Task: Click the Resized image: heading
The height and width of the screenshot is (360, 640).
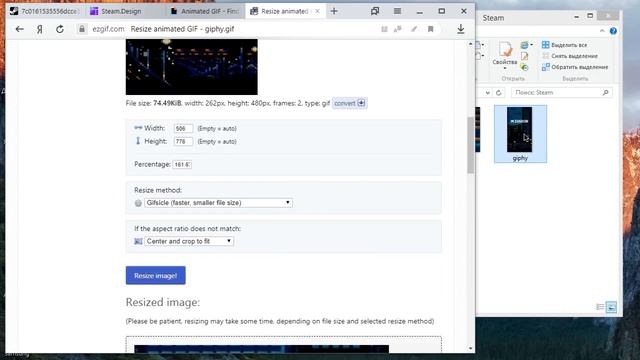Action: tap(163, 302)
